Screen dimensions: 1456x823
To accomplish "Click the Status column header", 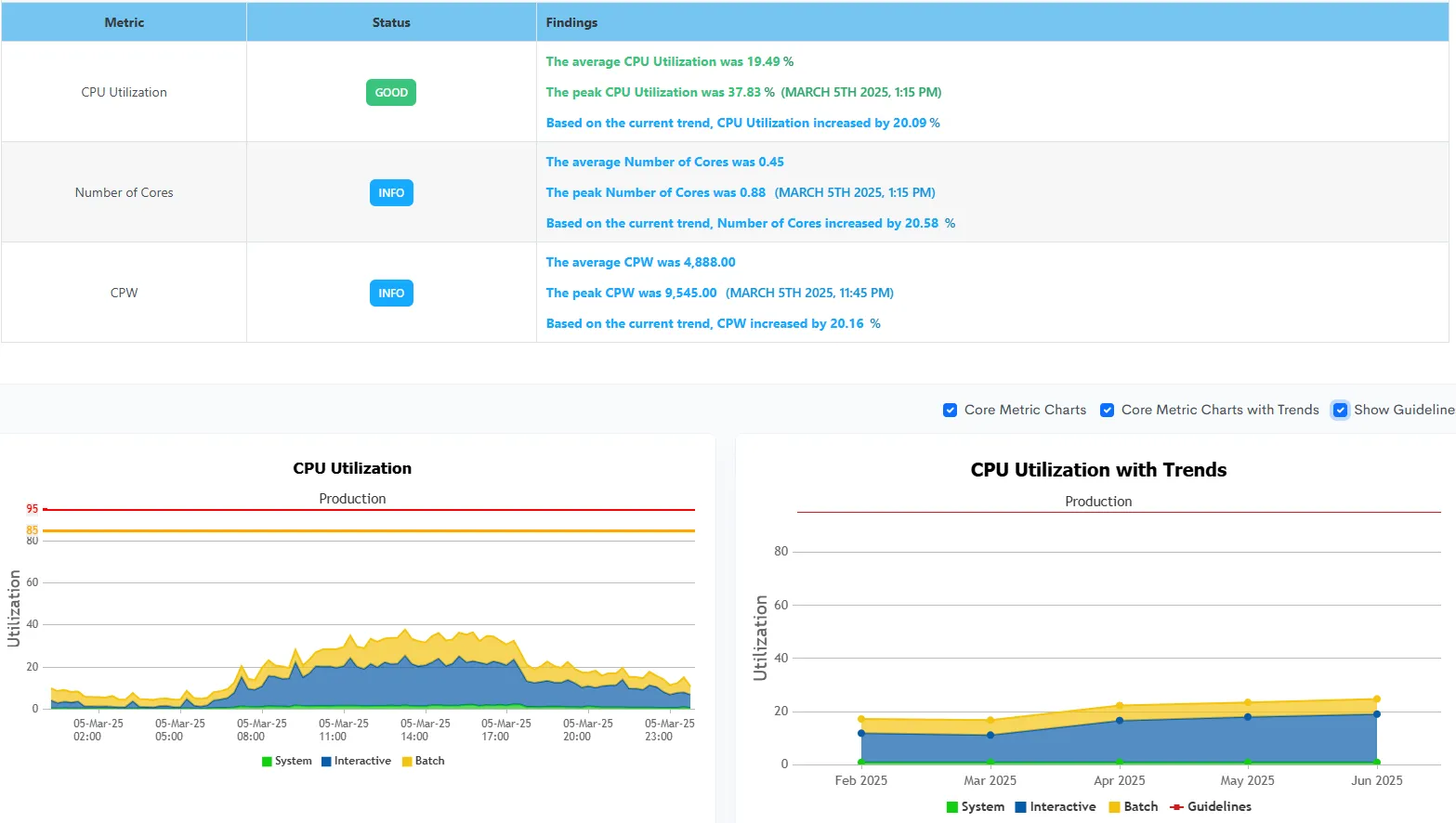I will pos(390,21).
